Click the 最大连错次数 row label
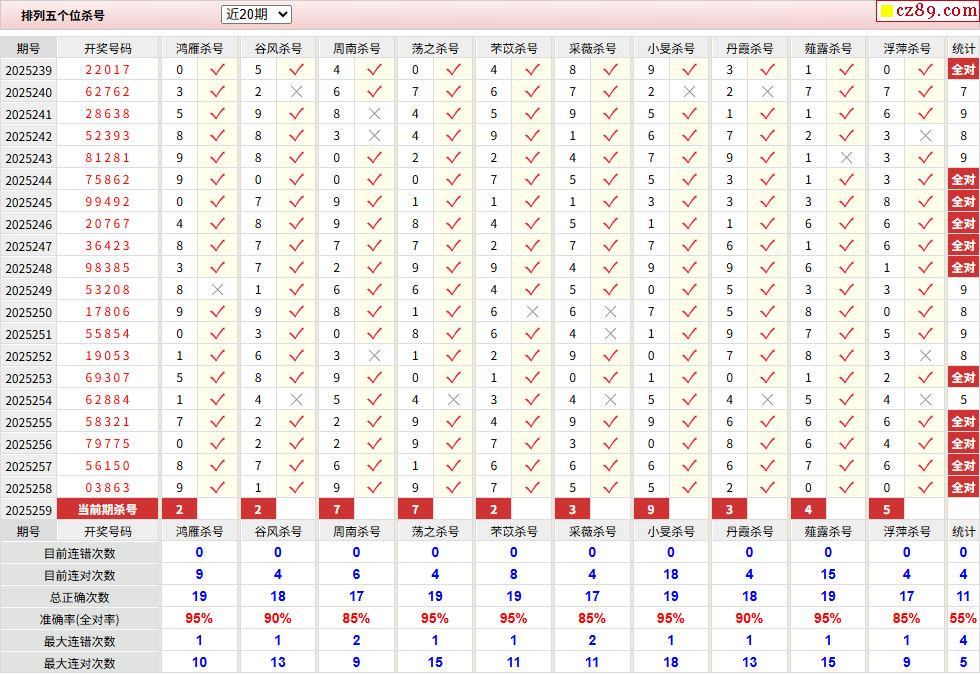The height and width of the screenshot is (674, 980). point(79,641)
